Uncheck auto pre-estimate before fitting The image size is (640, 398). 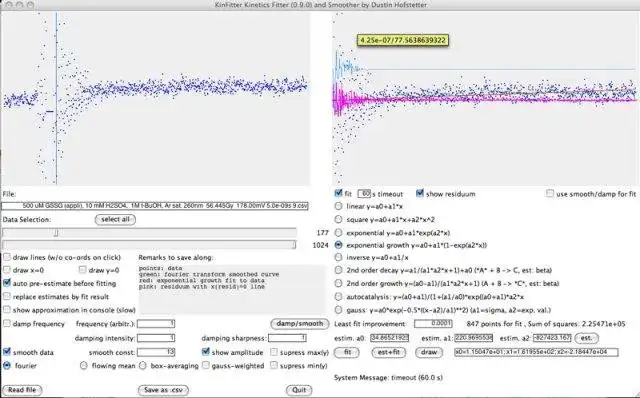click(x=7, y=283)
